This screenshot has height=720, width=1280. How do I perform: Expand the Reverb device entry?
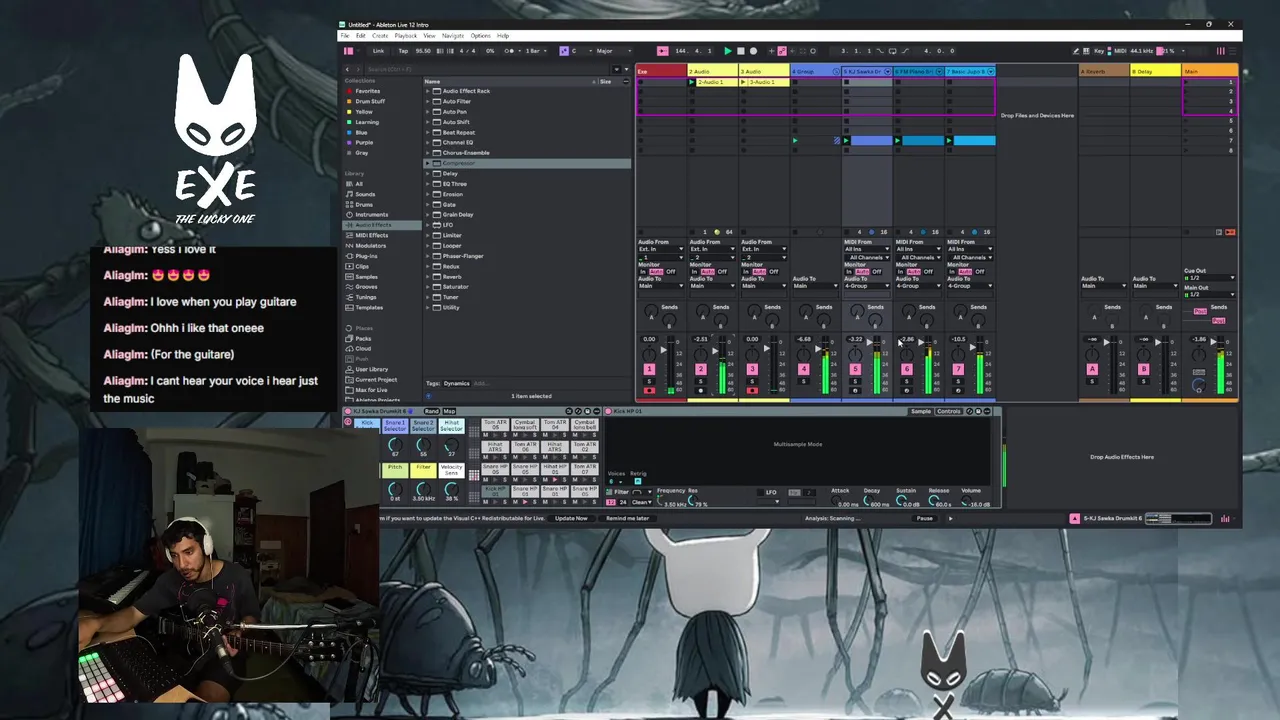[428, 276]
